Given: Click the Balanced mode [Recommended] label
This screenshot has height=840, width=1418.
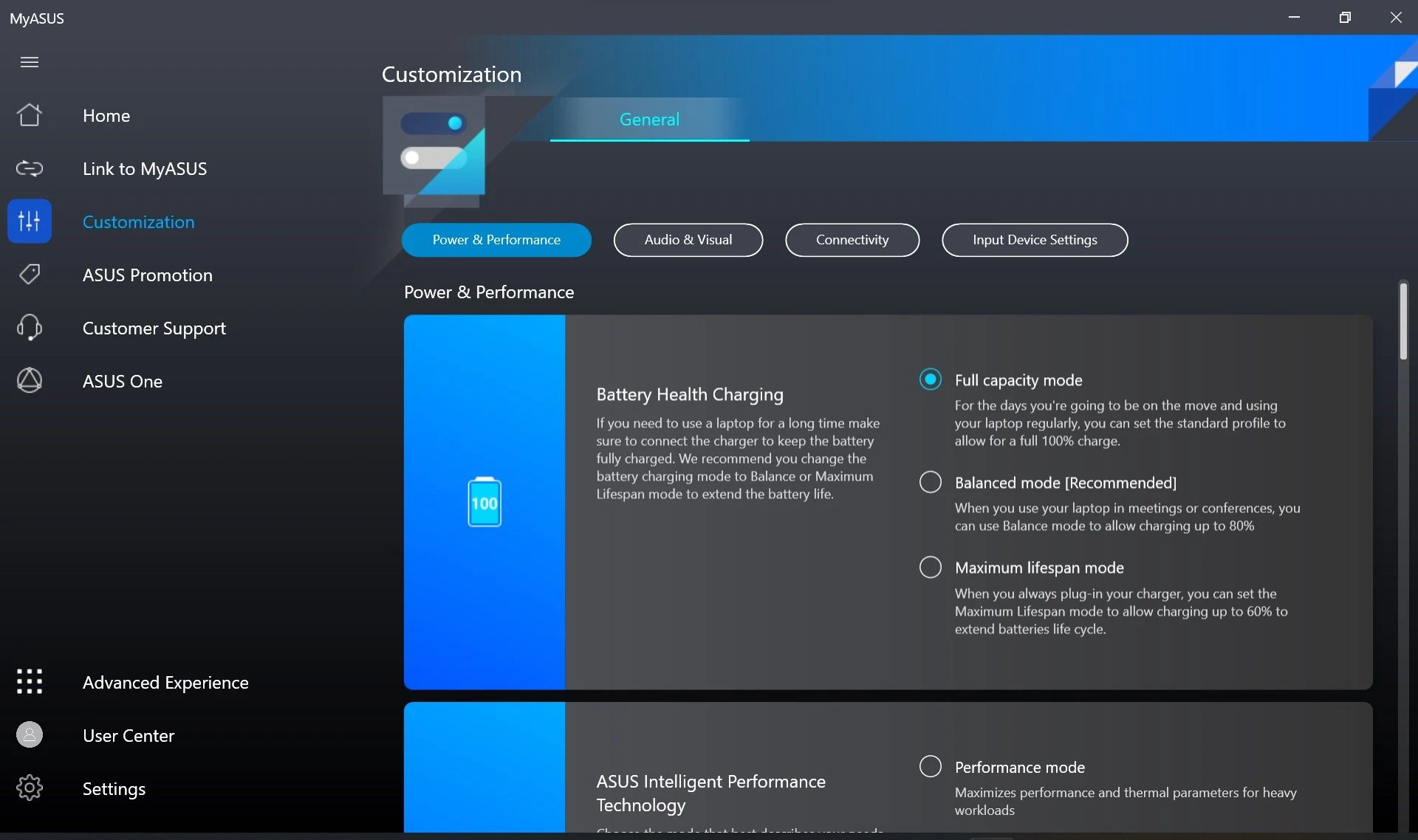Looking at the screenshot, I should coord(1066,483).
